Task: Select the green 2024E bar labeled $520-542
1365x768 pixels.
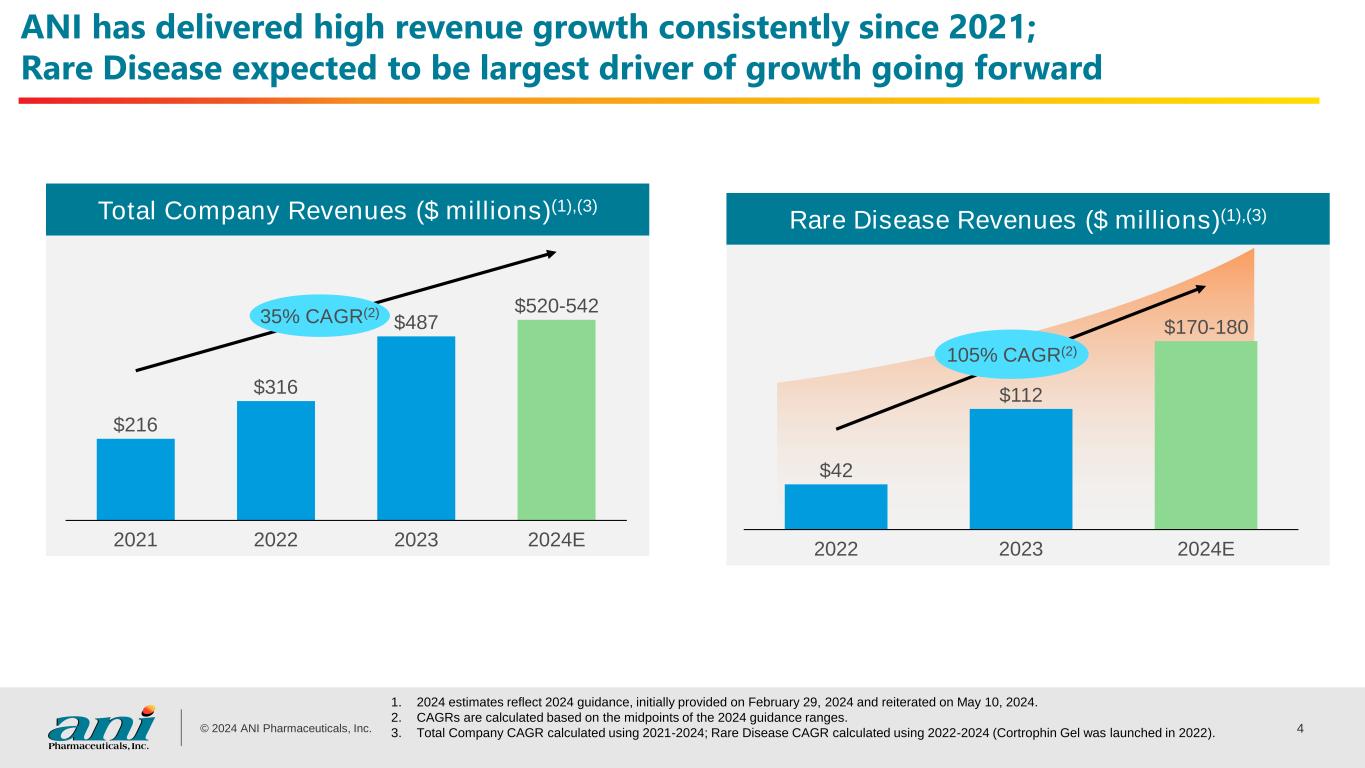Action: click(x=556, y=420)
